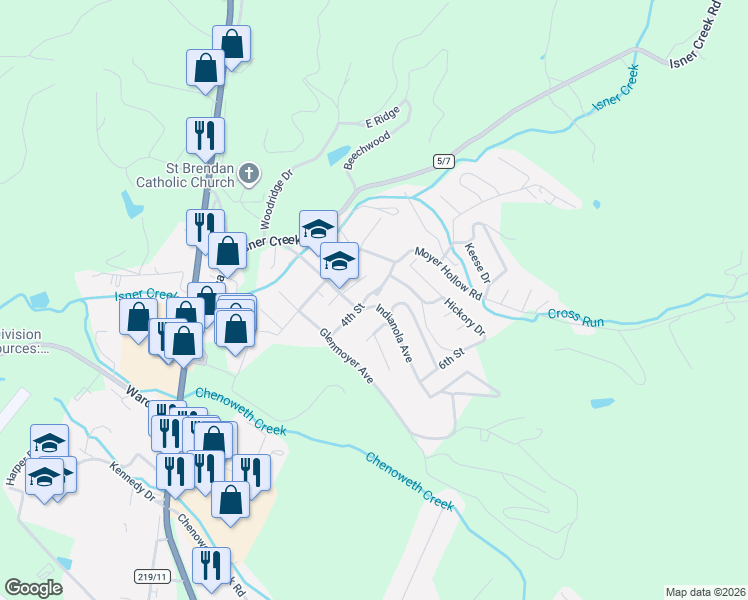Image resolution: width=748 pixels, height=600 pixels.
Task: Click the 6th St label
Action: pyautogui.click(x=451, y=359)
